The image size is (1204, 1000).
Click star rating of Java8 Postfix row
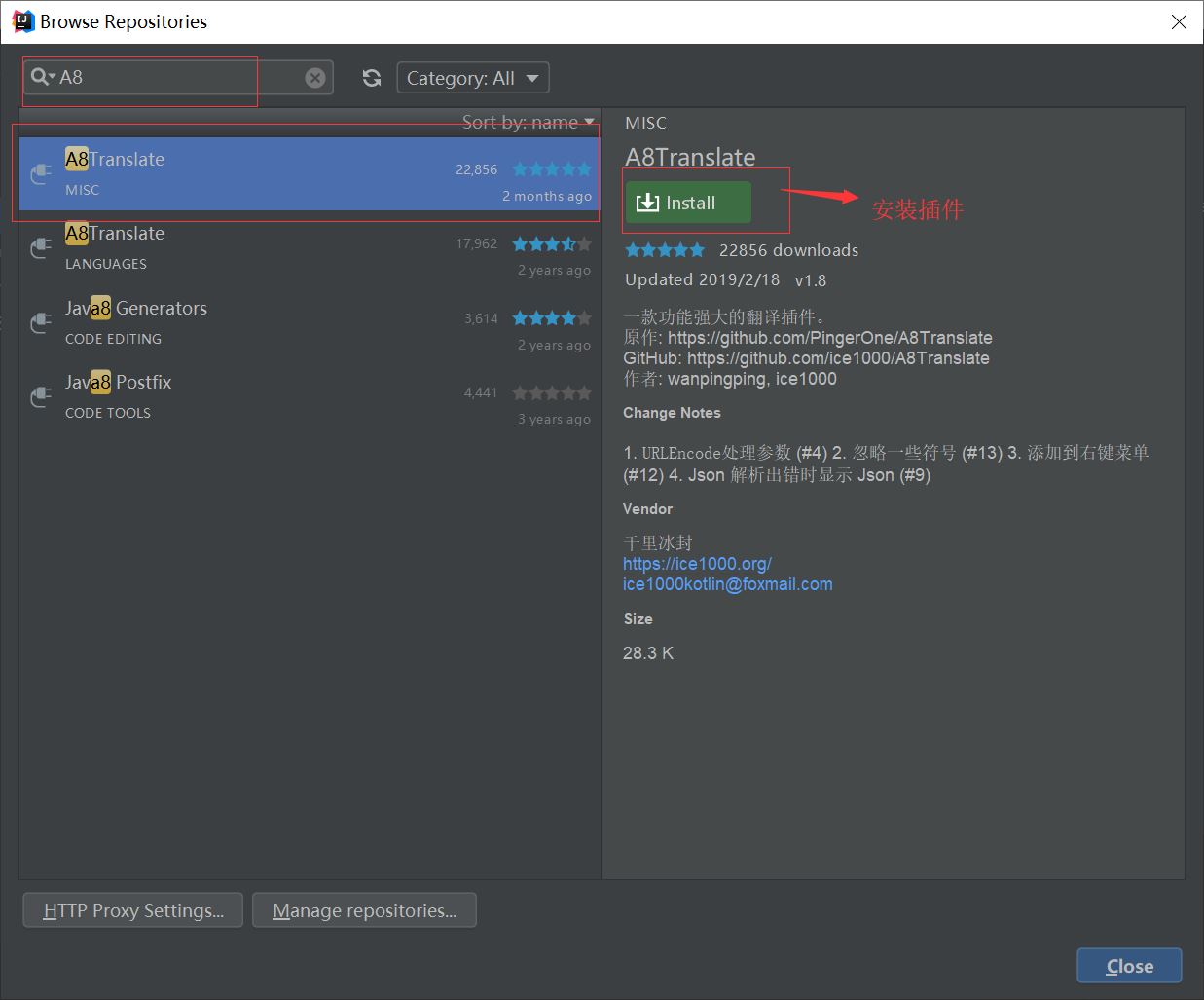coord(552,392)
